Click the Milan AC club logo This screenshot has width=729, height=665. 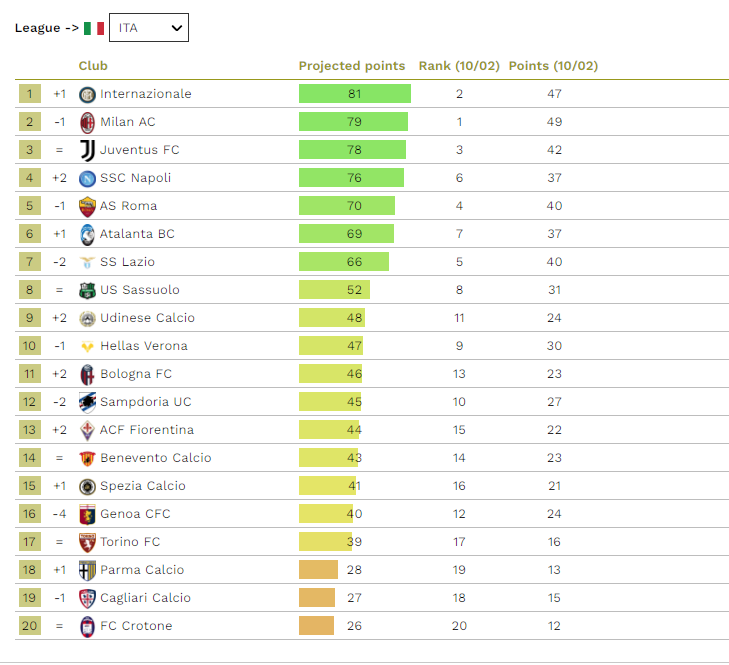87,122
